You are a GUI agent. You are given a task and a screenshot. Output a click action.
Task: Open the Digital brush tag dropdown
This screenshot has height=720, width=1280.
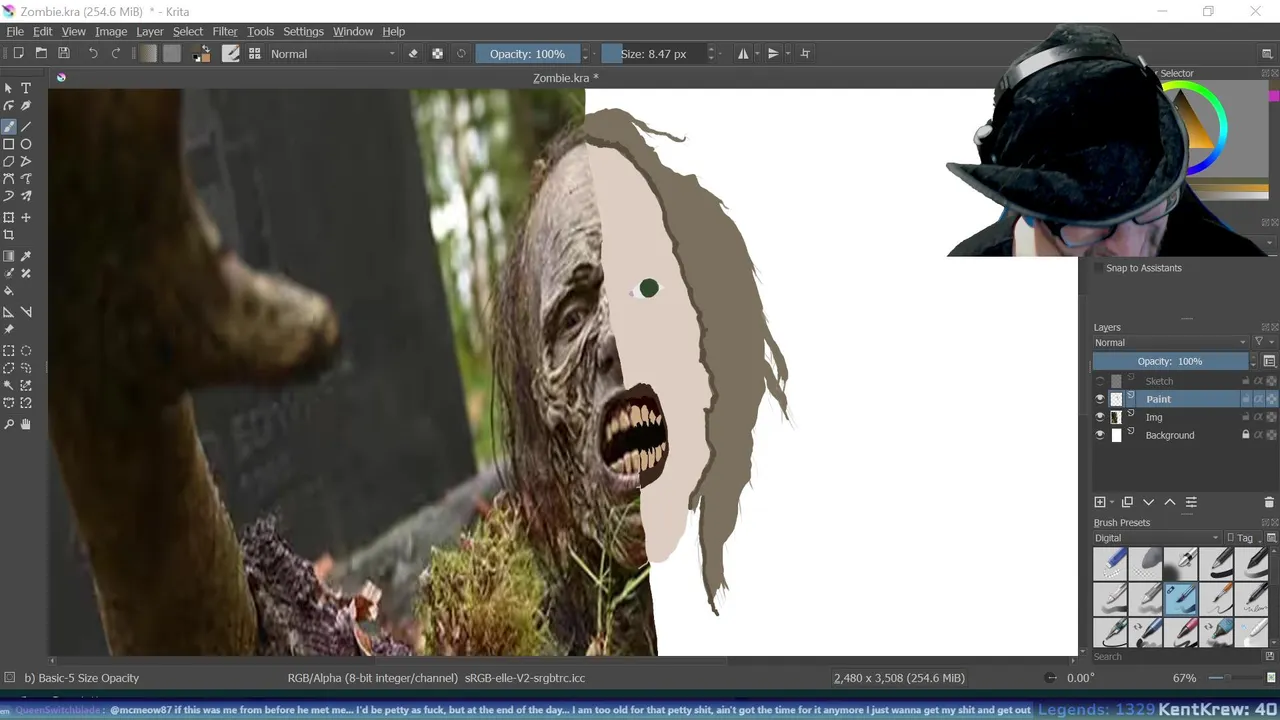[1157, 538]
